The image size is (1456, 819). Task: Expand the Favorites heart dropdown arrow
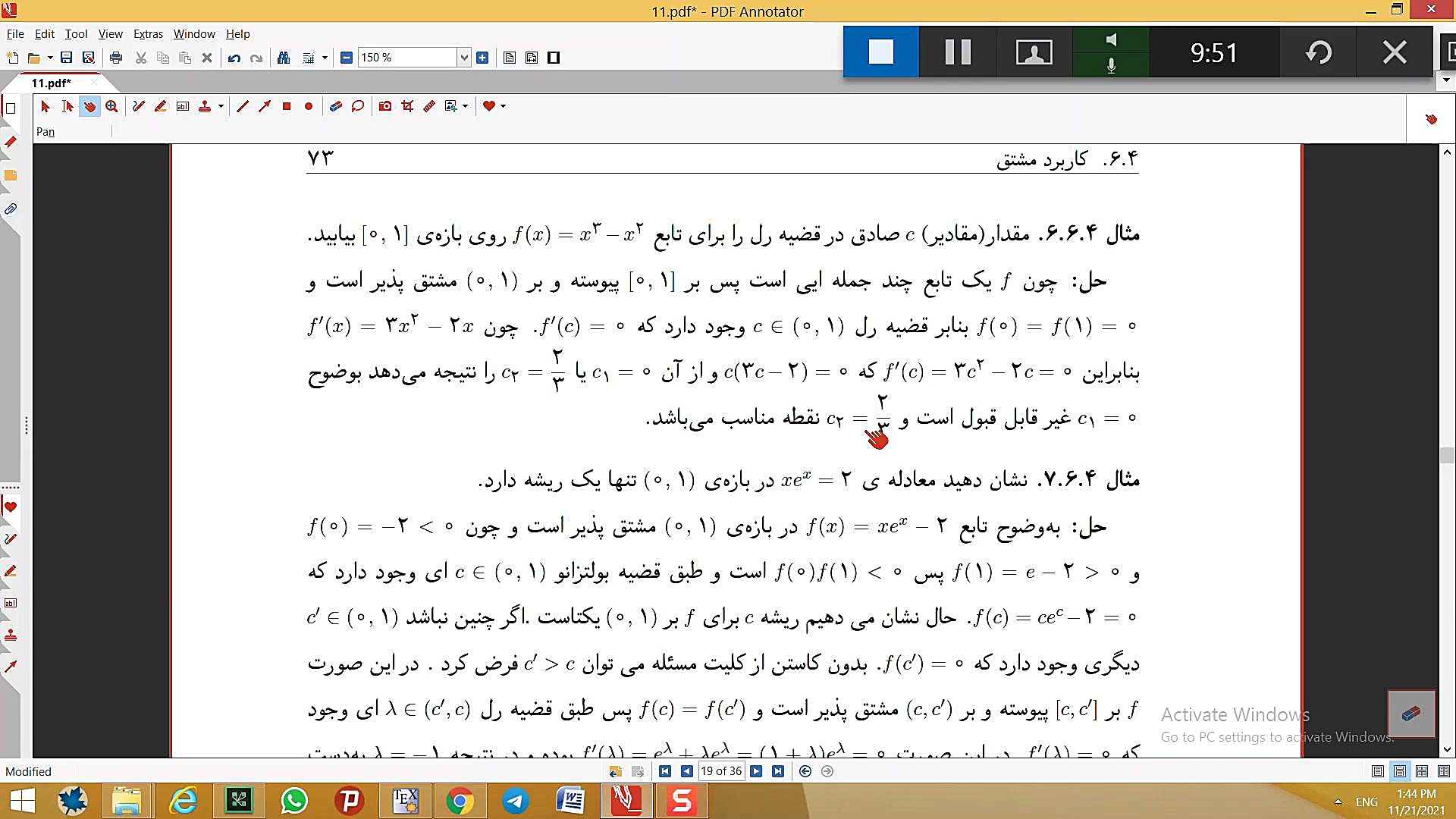click(x=503, y=106)
